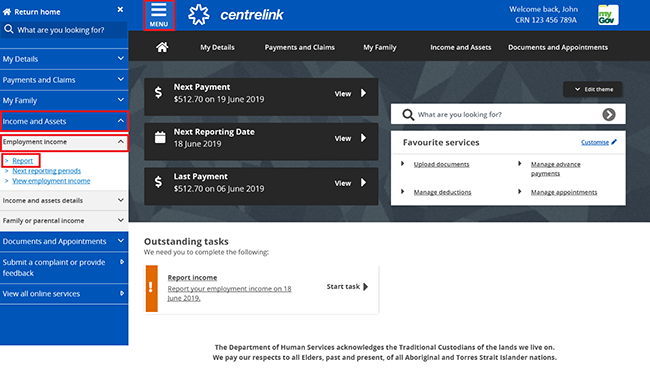Submit search with the round arrow button
The height and width of the screenshot is (376, 650).
pos(609,114)
